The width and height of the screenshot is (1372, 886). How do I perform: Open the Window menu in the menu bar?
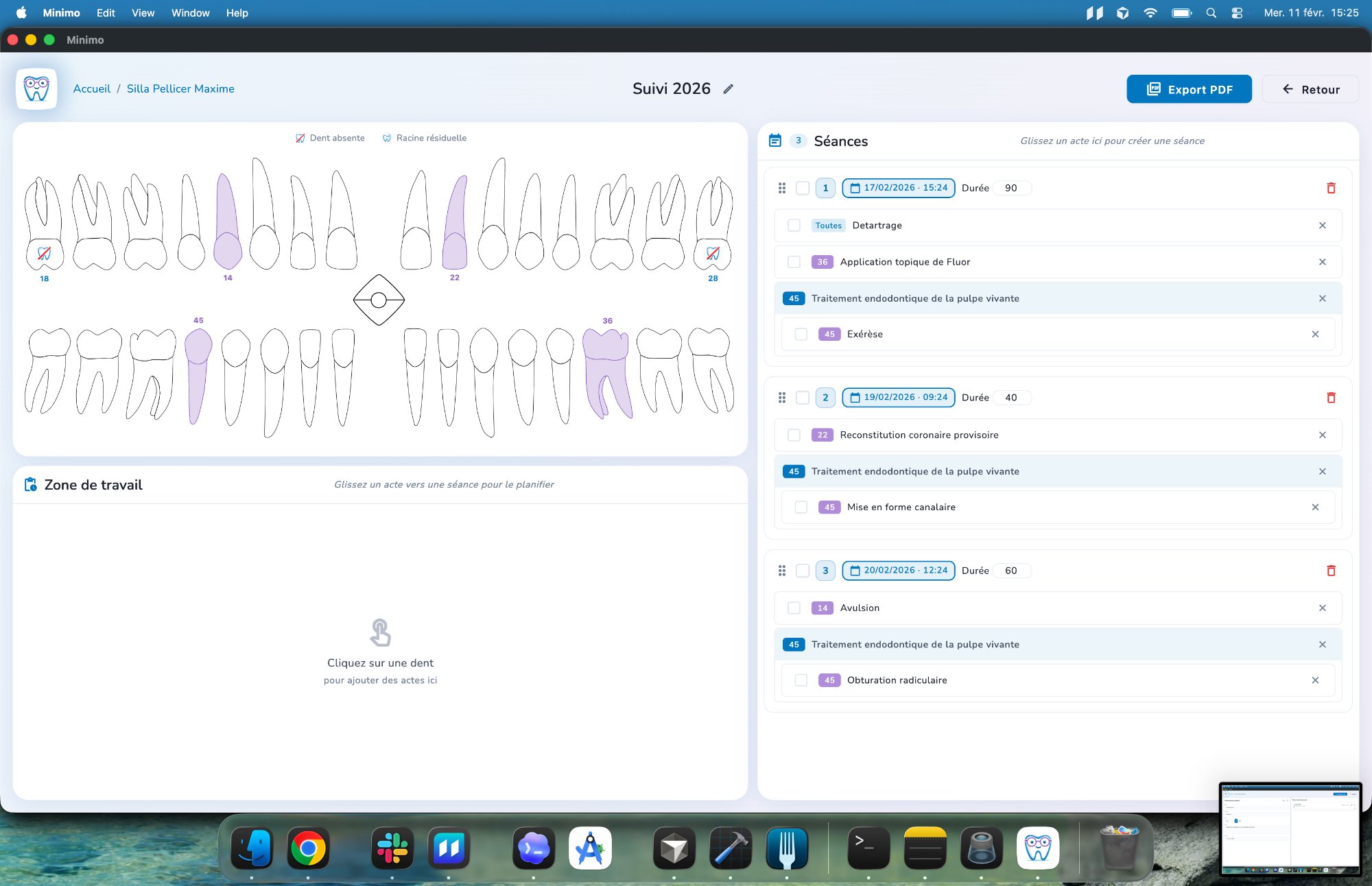point(190,13)
